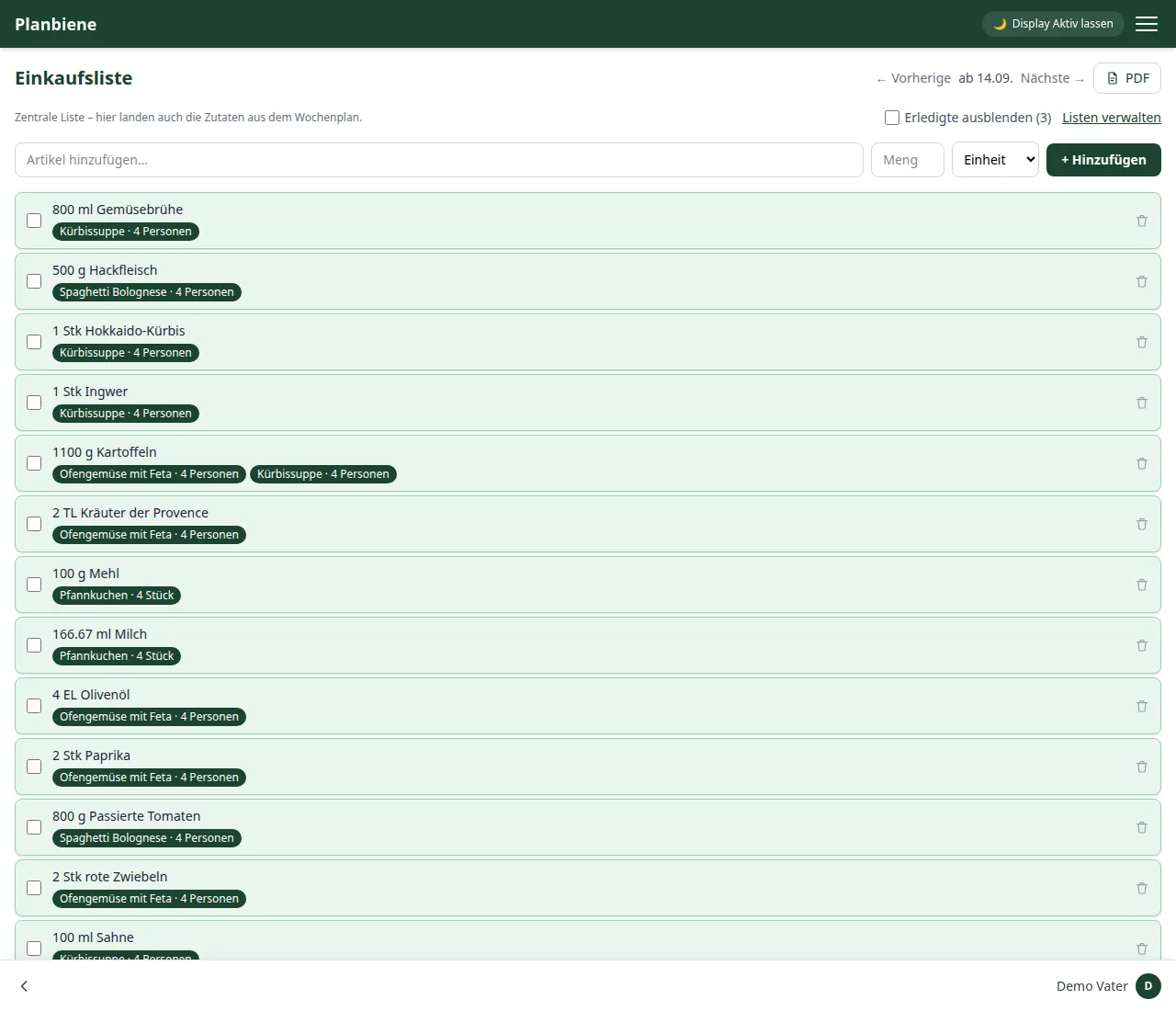Mark 100 g Mehl as done

click(34, 585)
